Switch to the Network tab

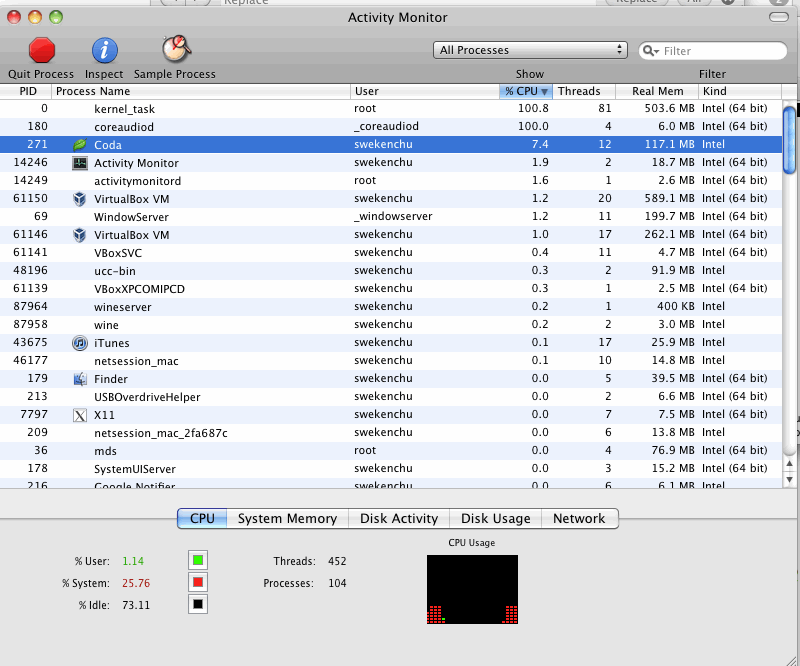[x=579, y=519]
